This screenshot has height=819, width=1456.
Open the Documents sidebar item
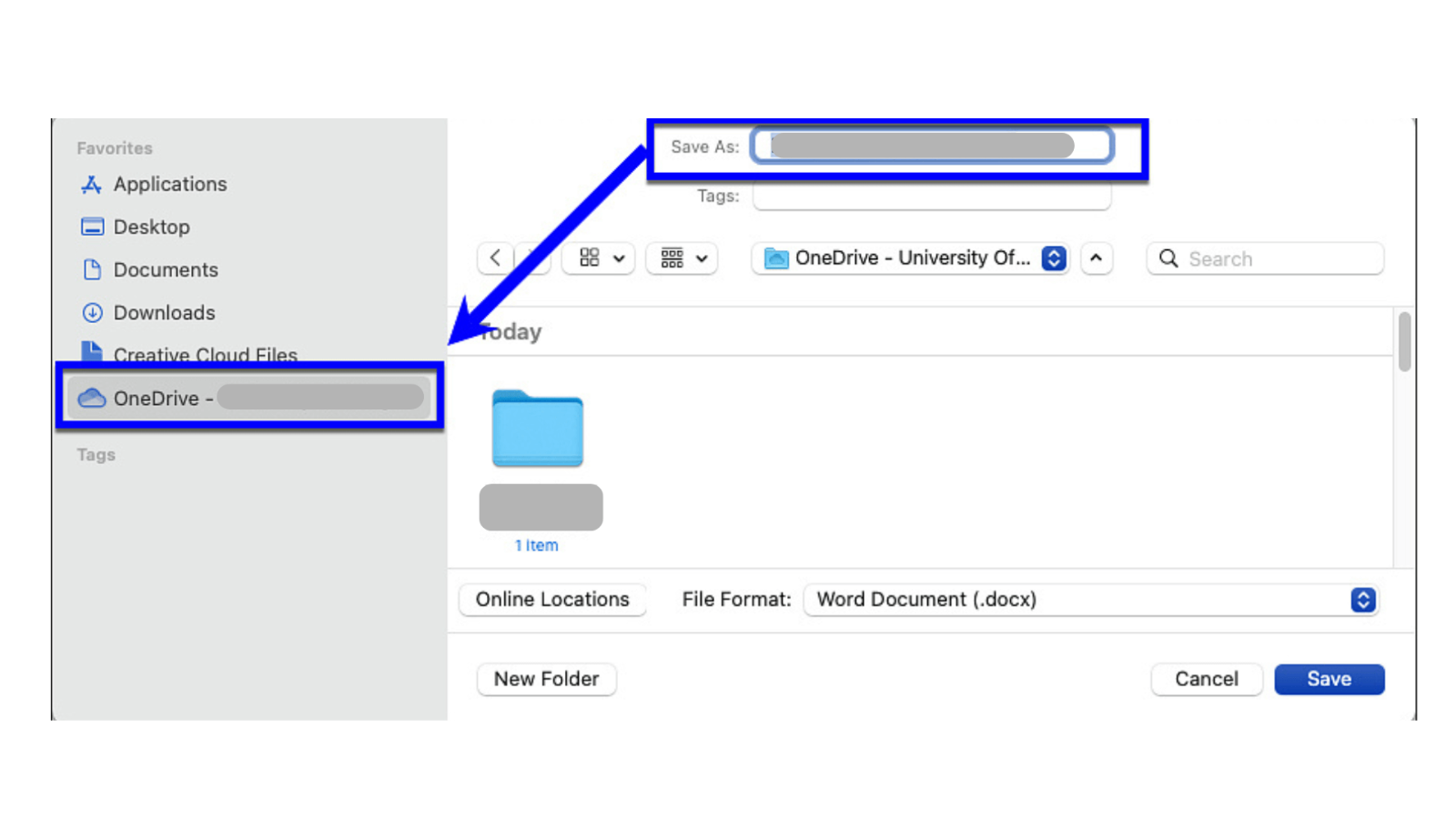pyautogui.click(x=166, y=269)
